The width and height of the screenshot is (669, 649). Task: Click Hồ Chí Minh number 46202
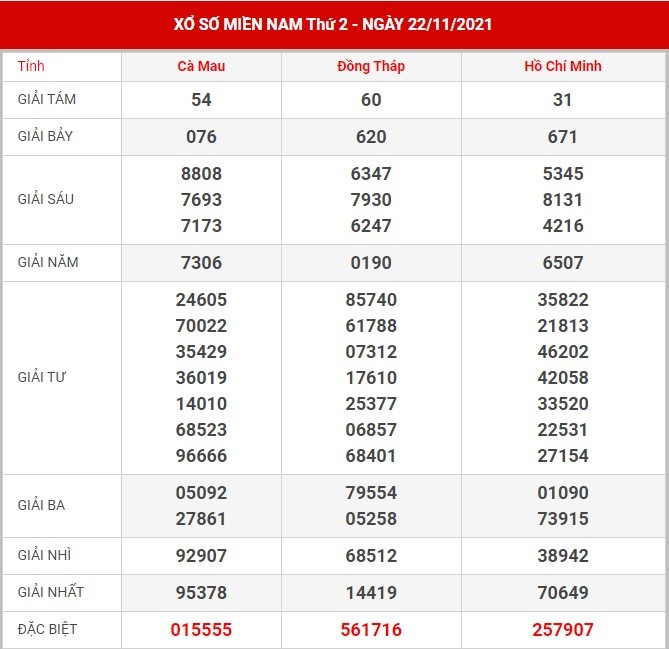[562, 352]
